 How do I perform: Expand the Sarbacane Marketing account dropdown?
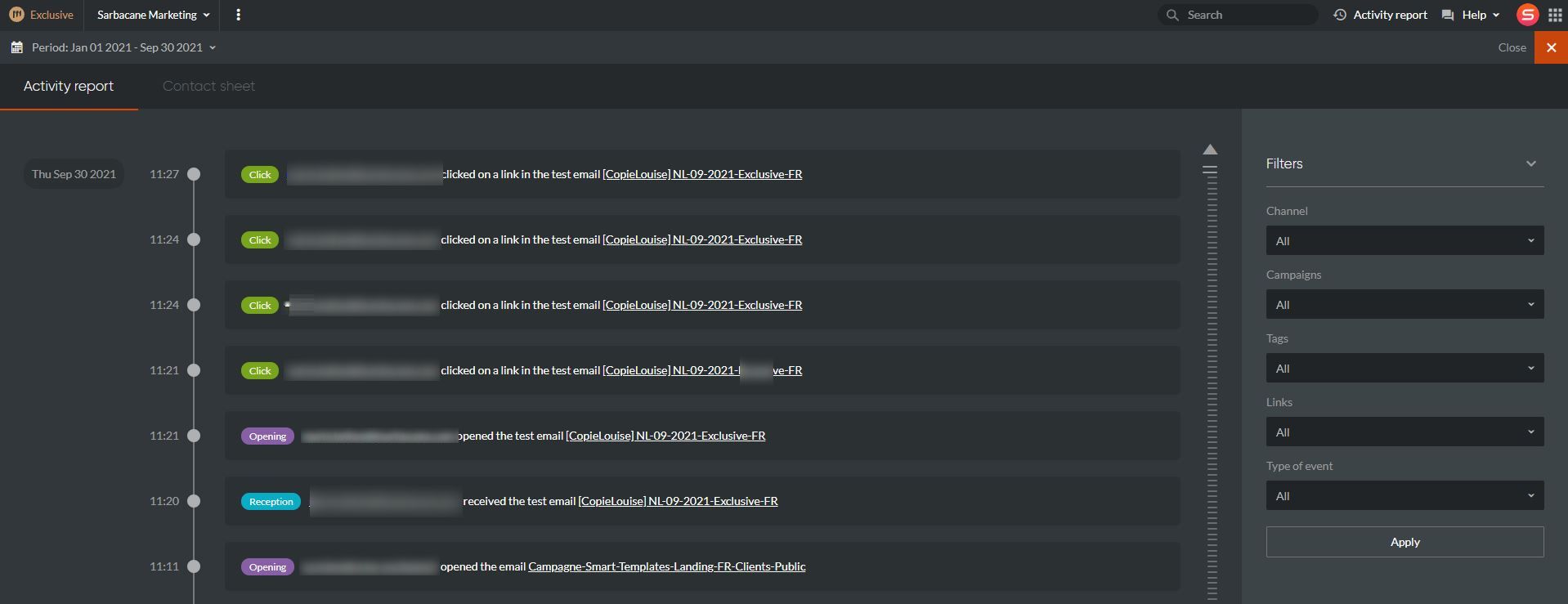click(153, 15)
